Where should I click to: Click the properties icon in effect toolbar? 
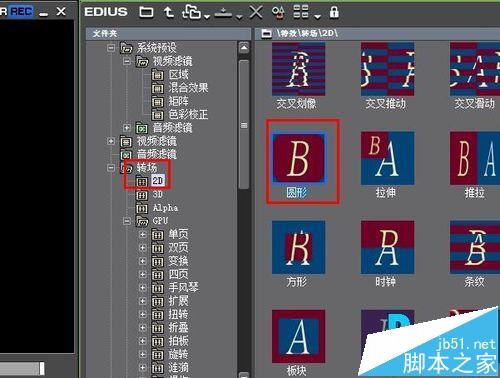coord(278,12)
